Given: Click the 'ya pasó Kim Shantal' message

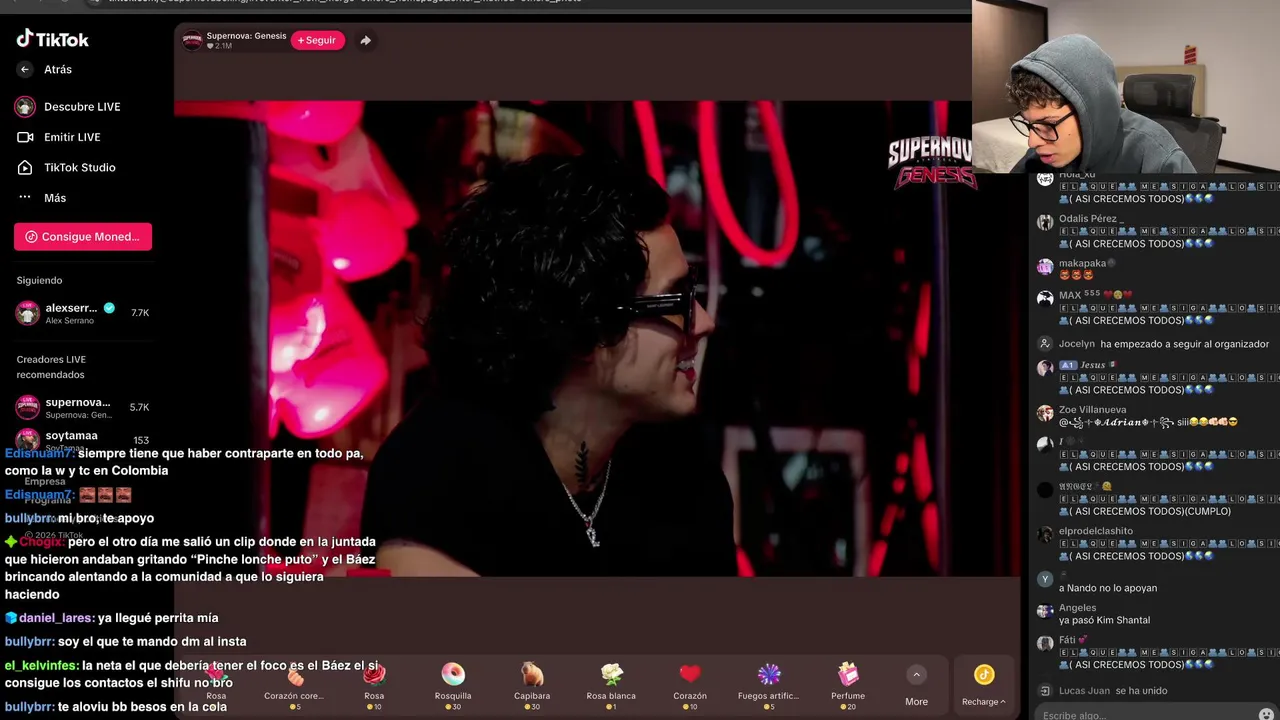Looking at the screenshot, I should pyautogui.click(x=1104, y=620).
